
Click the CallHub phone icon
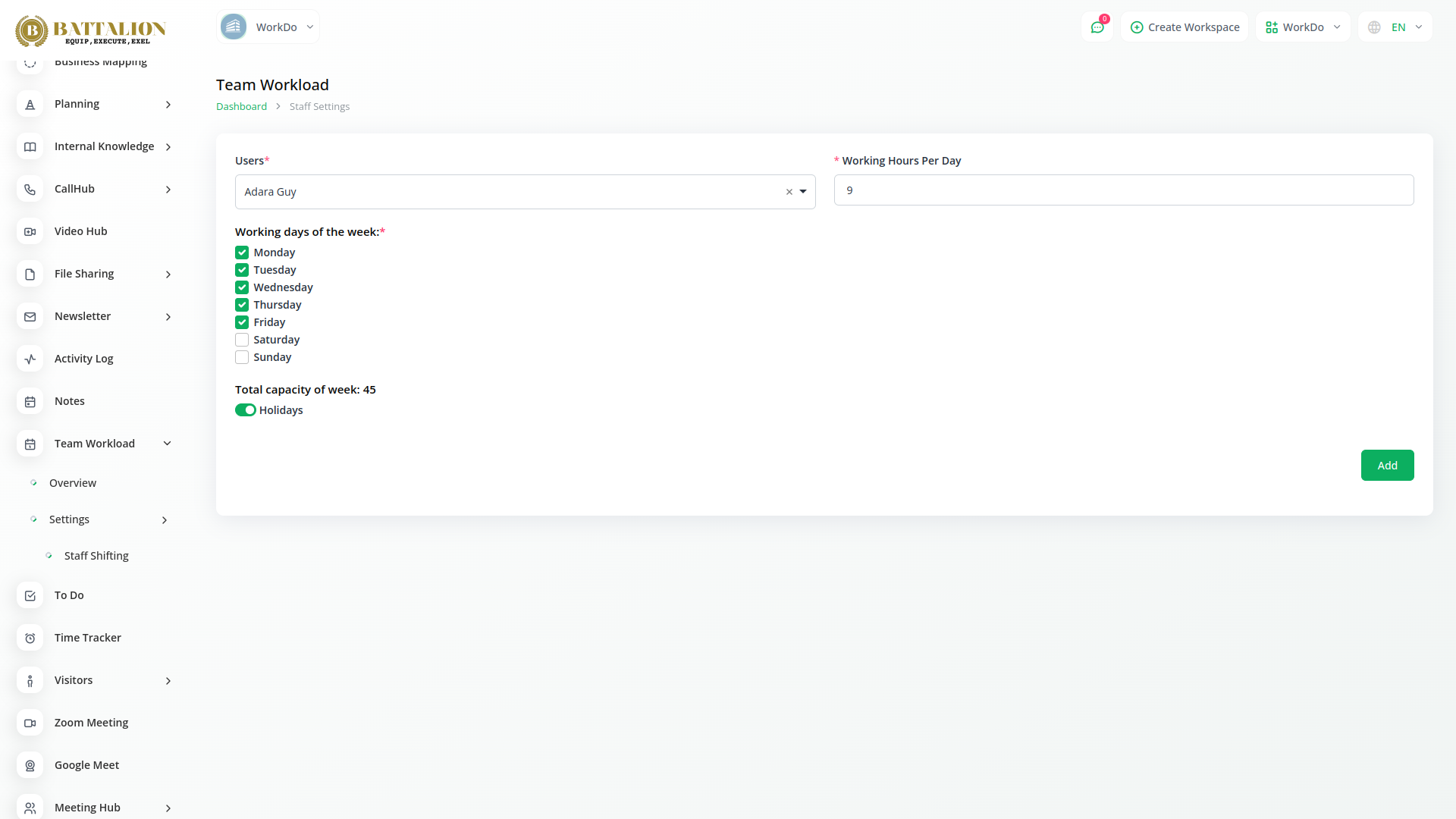pos(30,189)
